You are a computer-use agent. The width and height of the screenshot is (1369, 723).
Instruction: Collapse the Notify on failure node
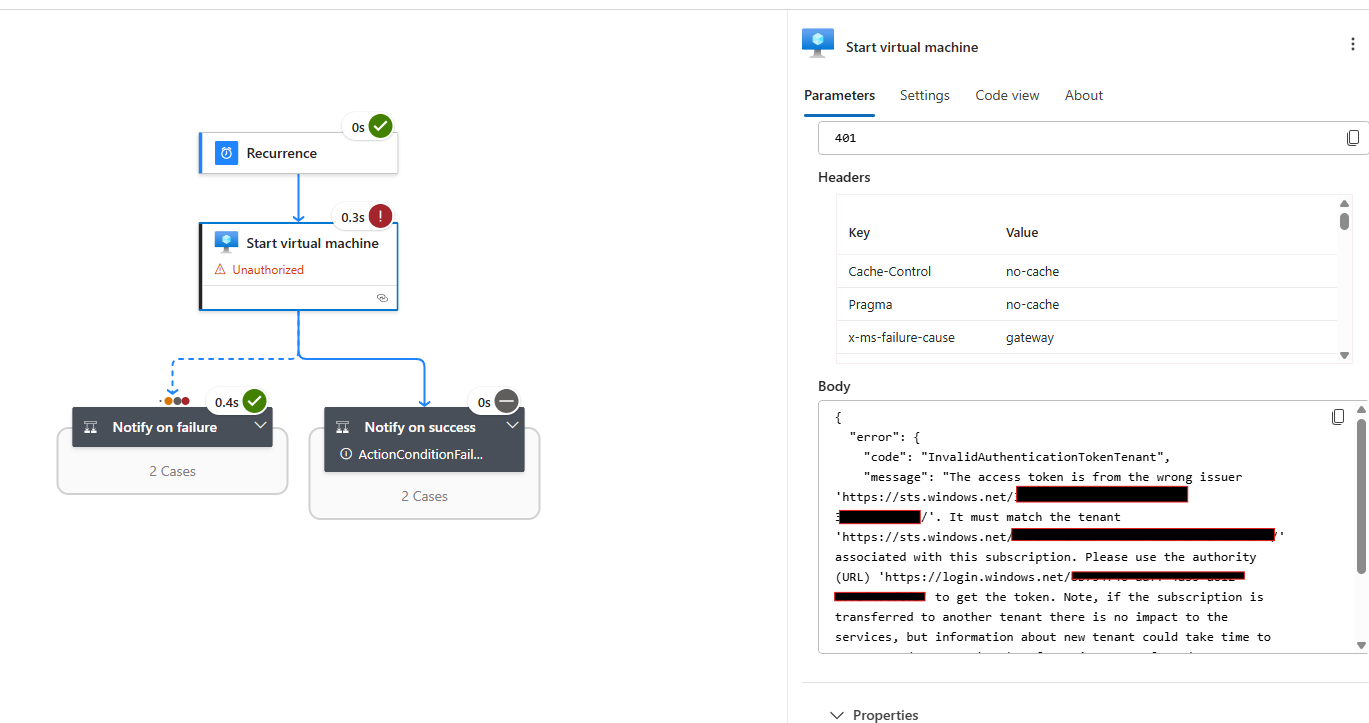[x=260, y=425]
